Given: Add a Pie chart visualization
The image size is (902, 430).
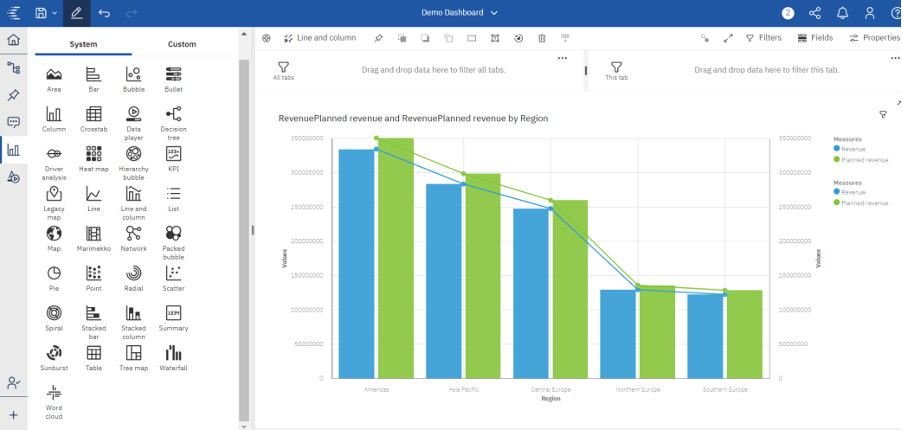Looking at the screenshot, I should [x=54, y=273].
